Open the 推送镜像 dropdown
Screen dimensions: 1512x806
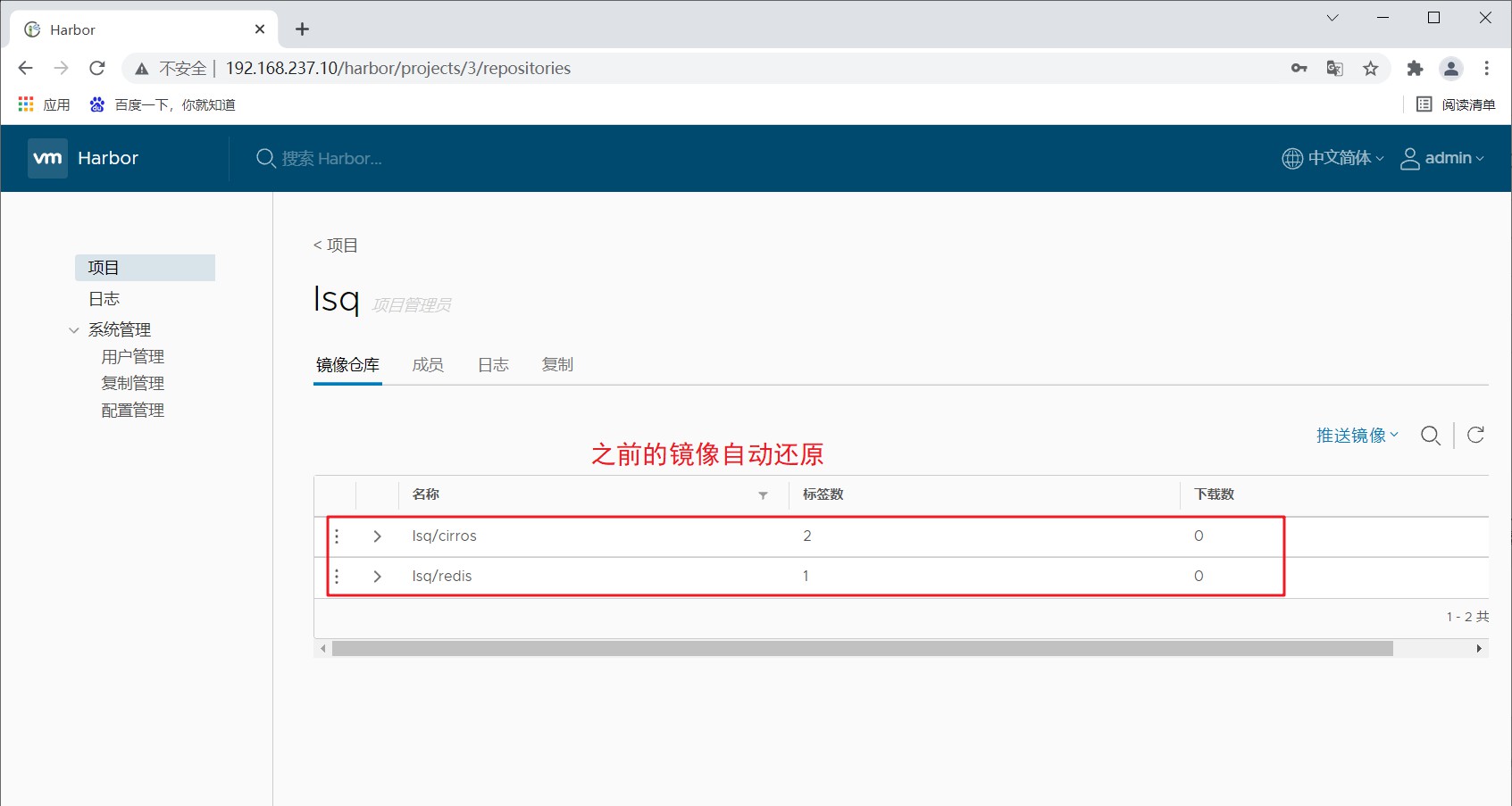[1357, 436]
